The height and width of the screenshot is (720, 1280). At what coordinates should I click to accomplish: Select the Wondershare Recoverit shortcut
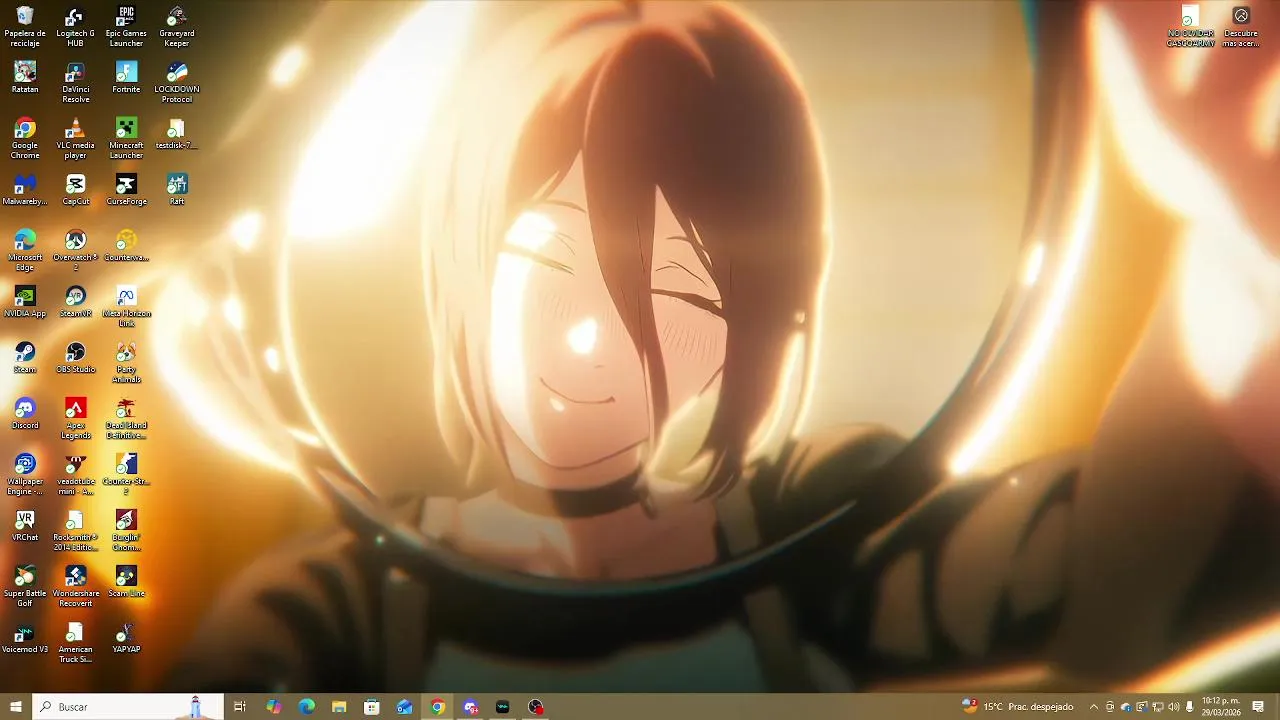(75, 587)
